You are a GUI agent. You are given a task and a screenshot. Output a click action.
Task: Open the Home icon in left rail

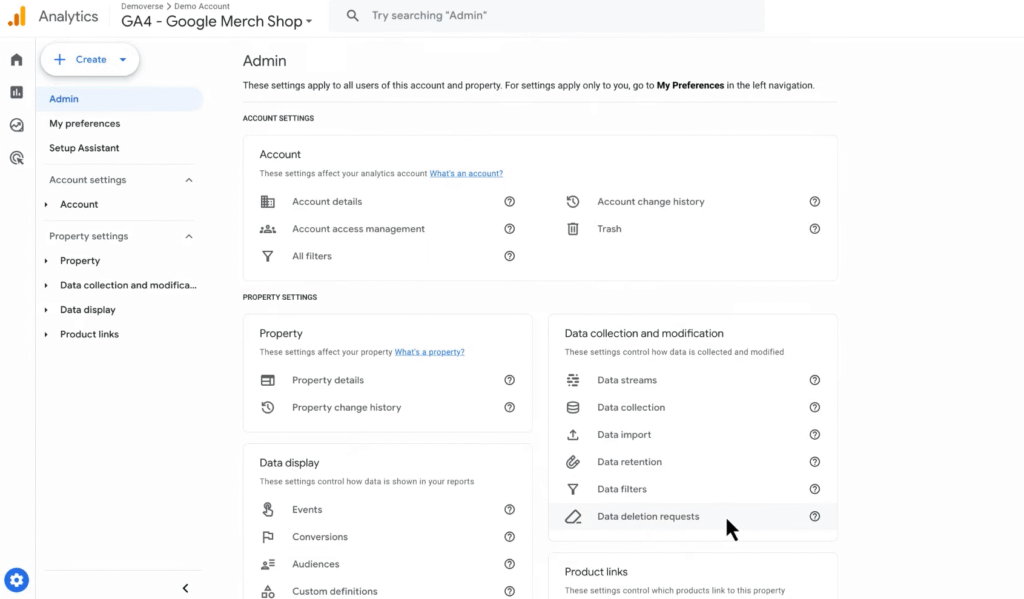(x=16, y=59)
